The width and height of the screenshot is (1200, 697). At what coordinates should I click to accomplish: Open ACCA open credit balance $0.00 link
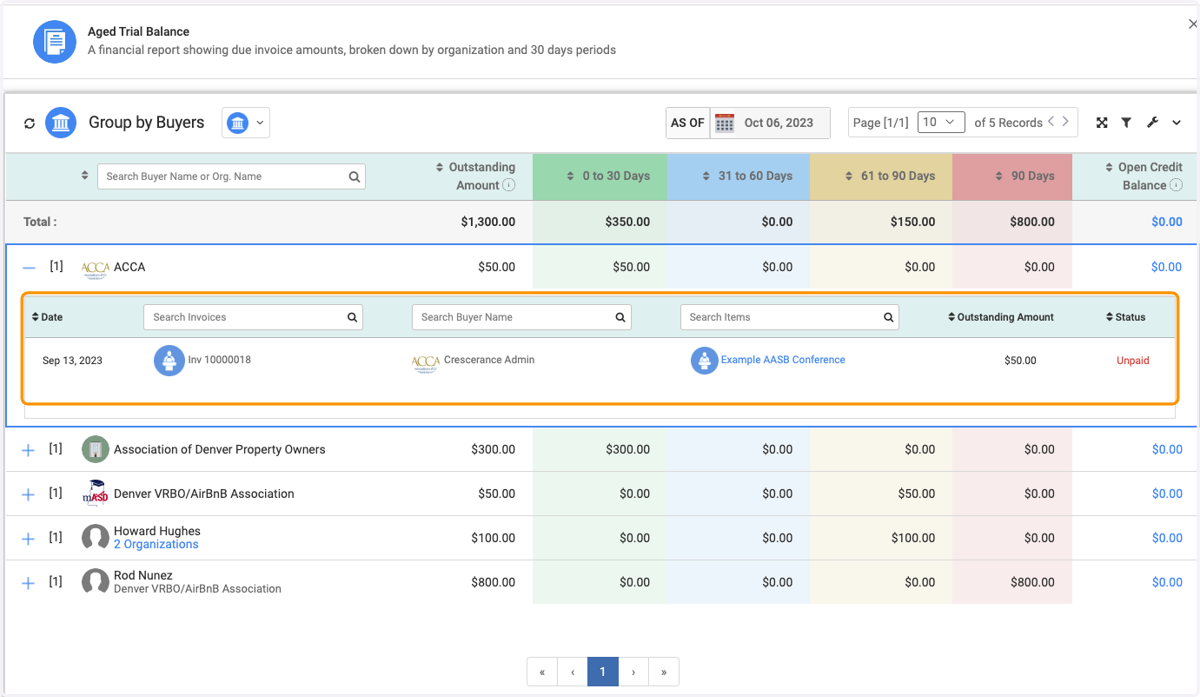tap(1166, 267)
